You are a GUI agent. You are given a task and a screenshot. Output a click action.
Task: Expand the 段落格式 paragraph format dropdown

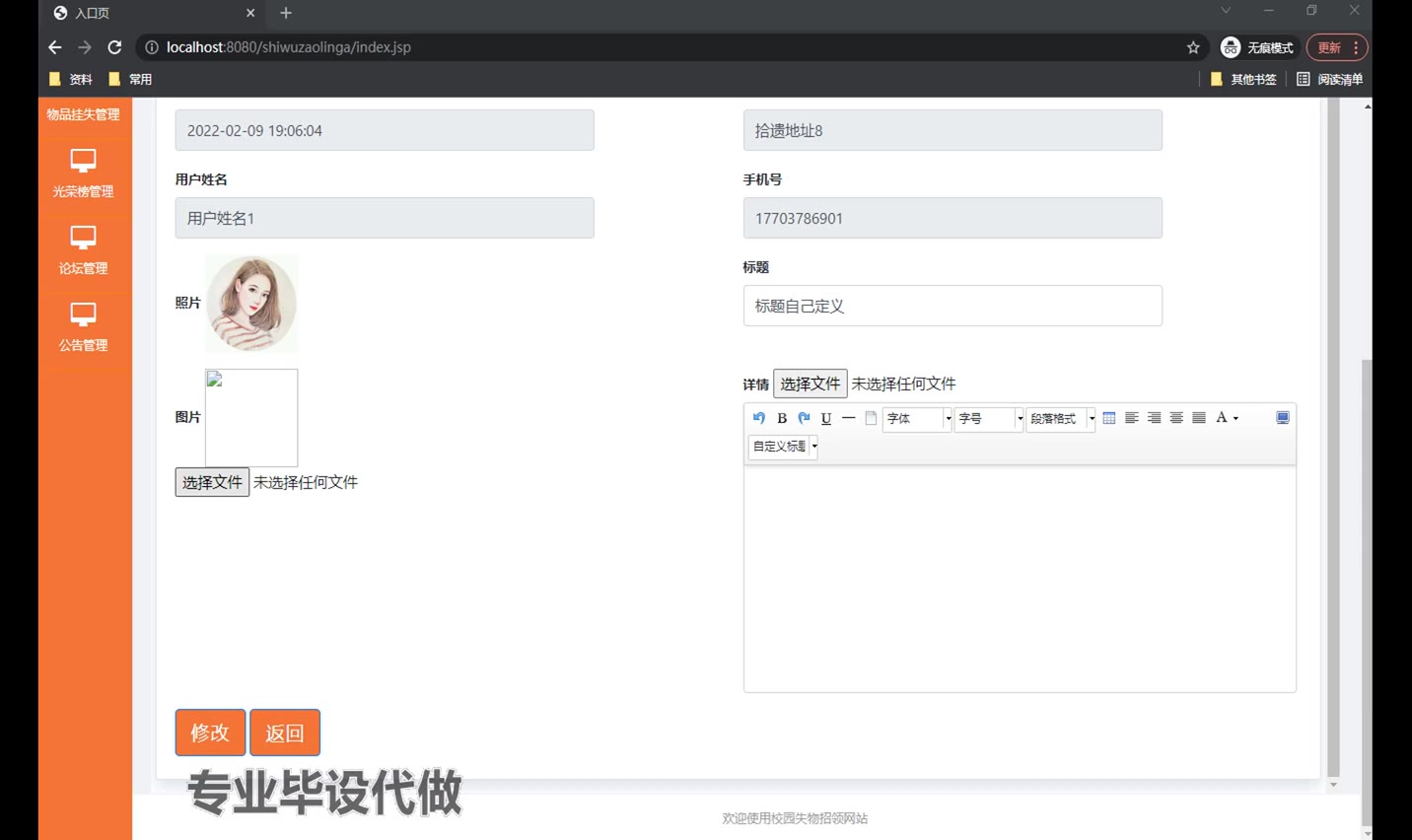click(1061, 419)
